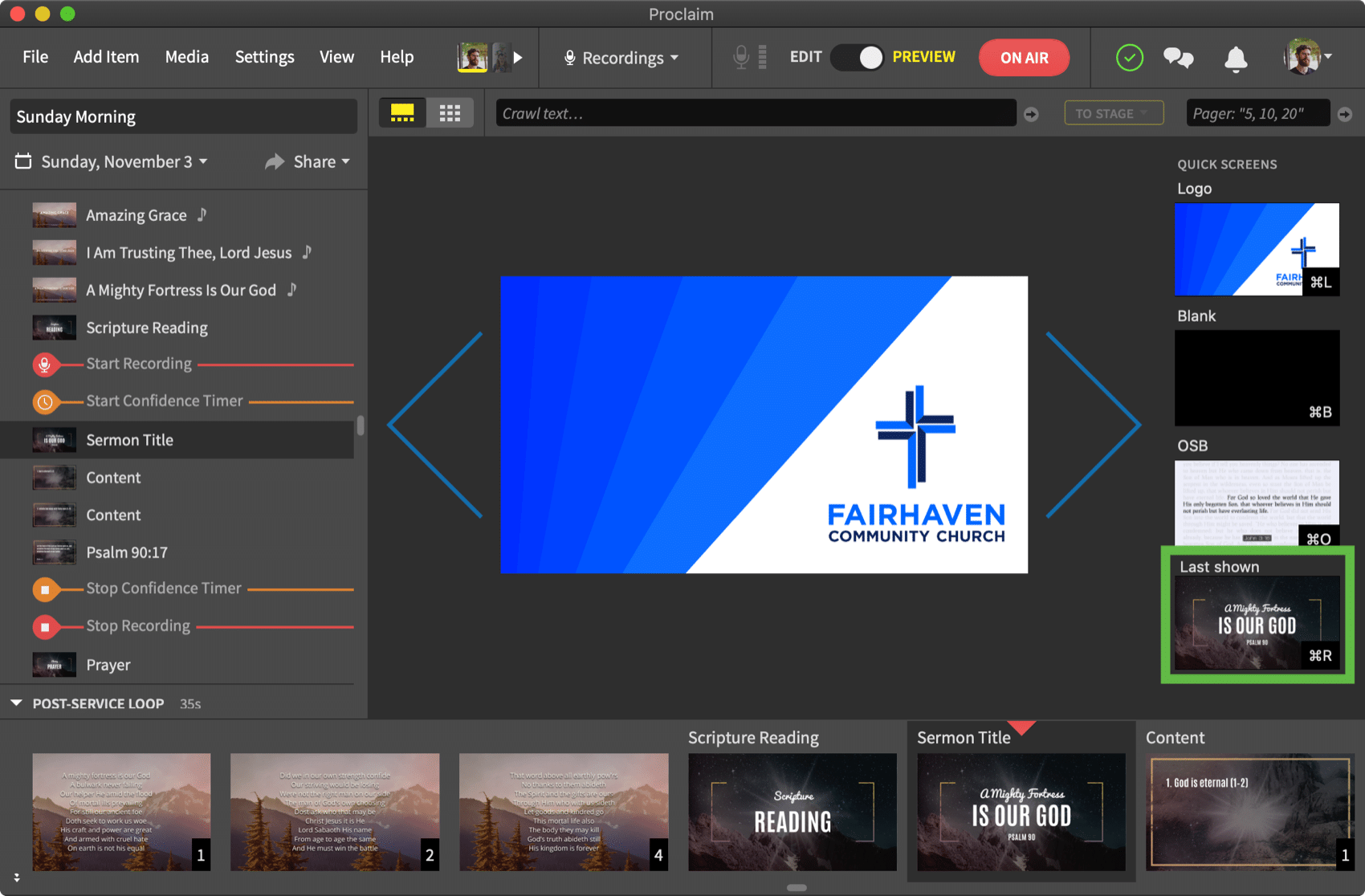Viewport: 1365px width, 896px height.
Task: Open the Share dropdown
Action: click(x=308, y=161)
